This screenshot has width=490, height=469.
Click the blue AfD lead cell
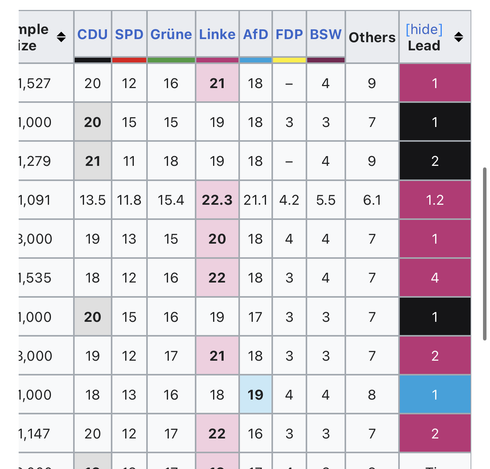[435, 395]
